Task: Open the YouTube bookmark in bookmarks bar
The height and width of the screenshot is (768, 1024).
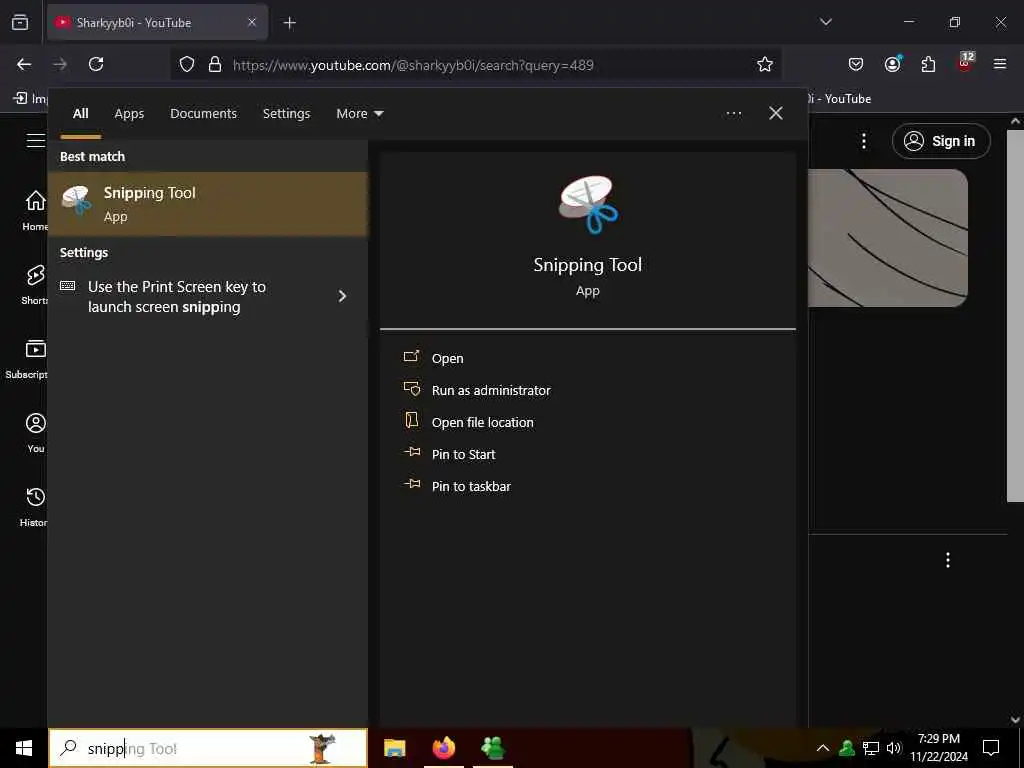Action: pos(840,99)
